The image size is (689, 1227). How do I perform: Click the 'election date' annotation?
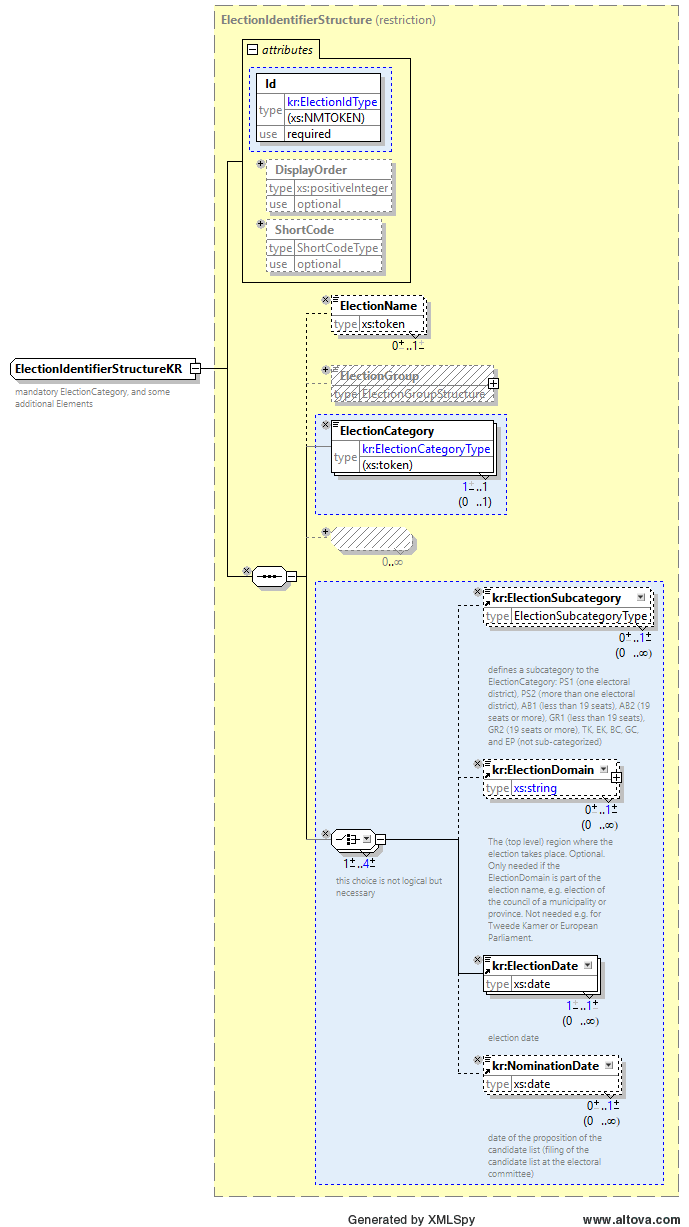click(514, 1038)
